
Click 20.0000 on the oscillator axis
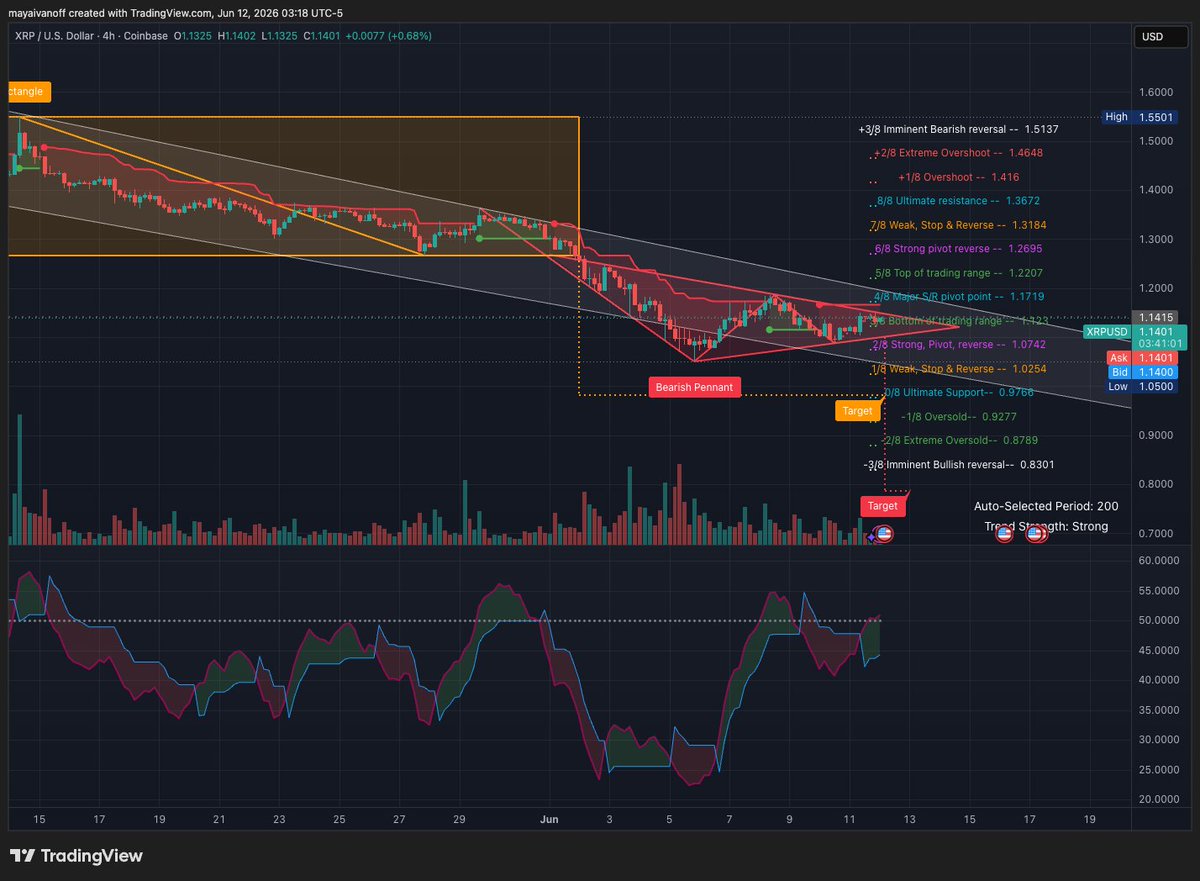pyautogui.click(x=1160, y=799)
